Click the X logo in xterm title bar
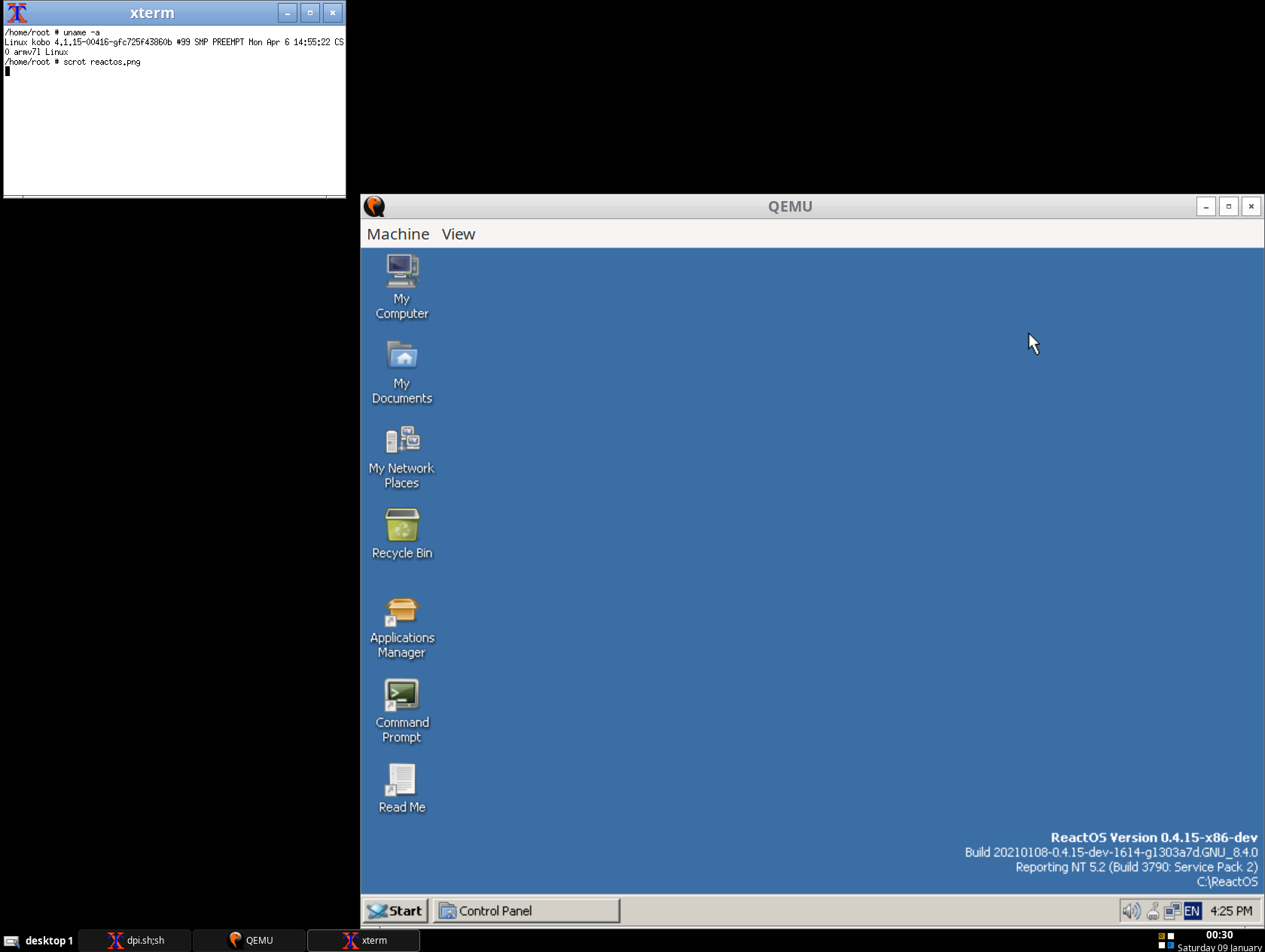The height and width of the screenshot is (952, 1265). coord(17,13)
